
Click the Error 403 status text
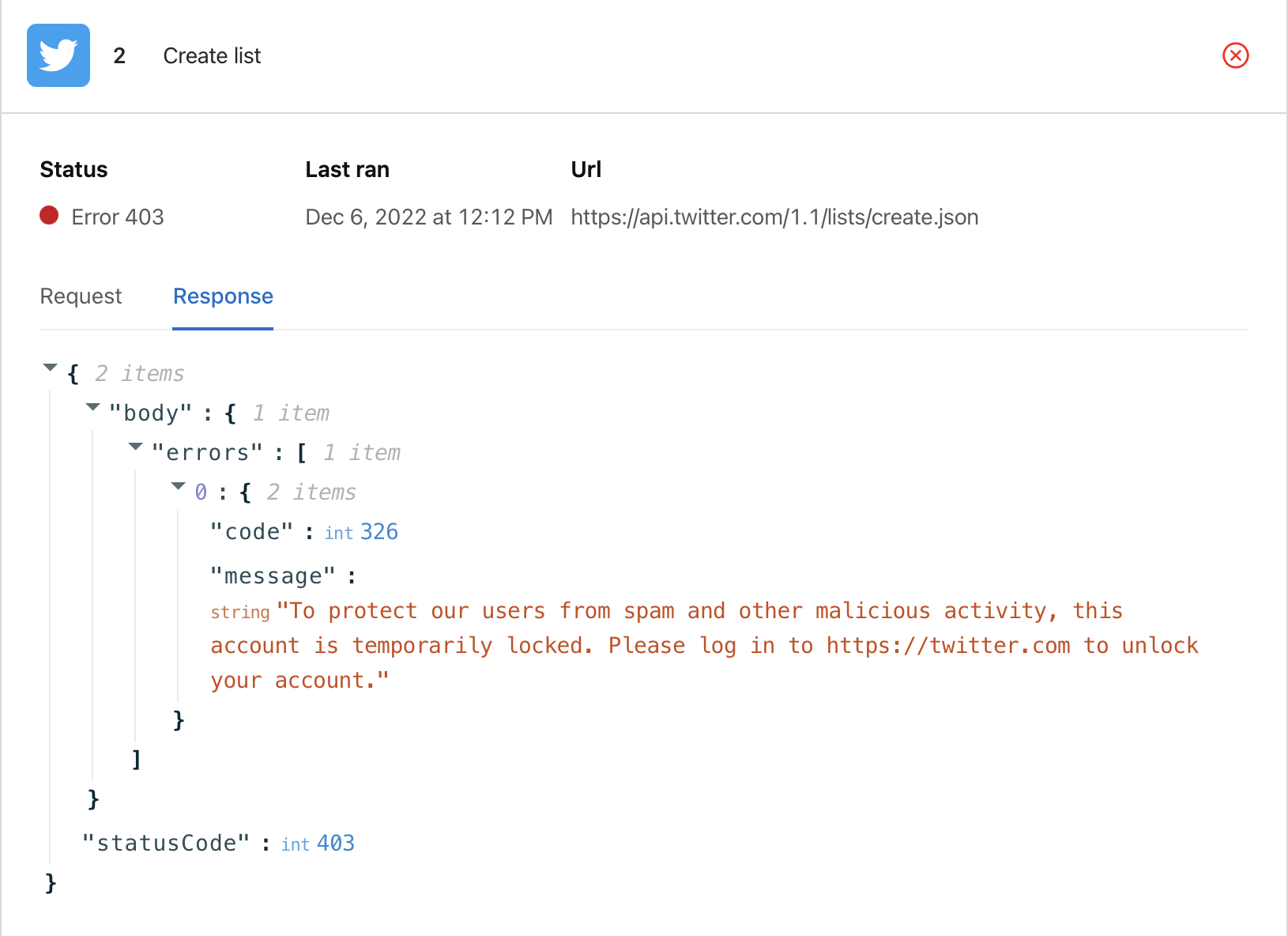(118, 217)
